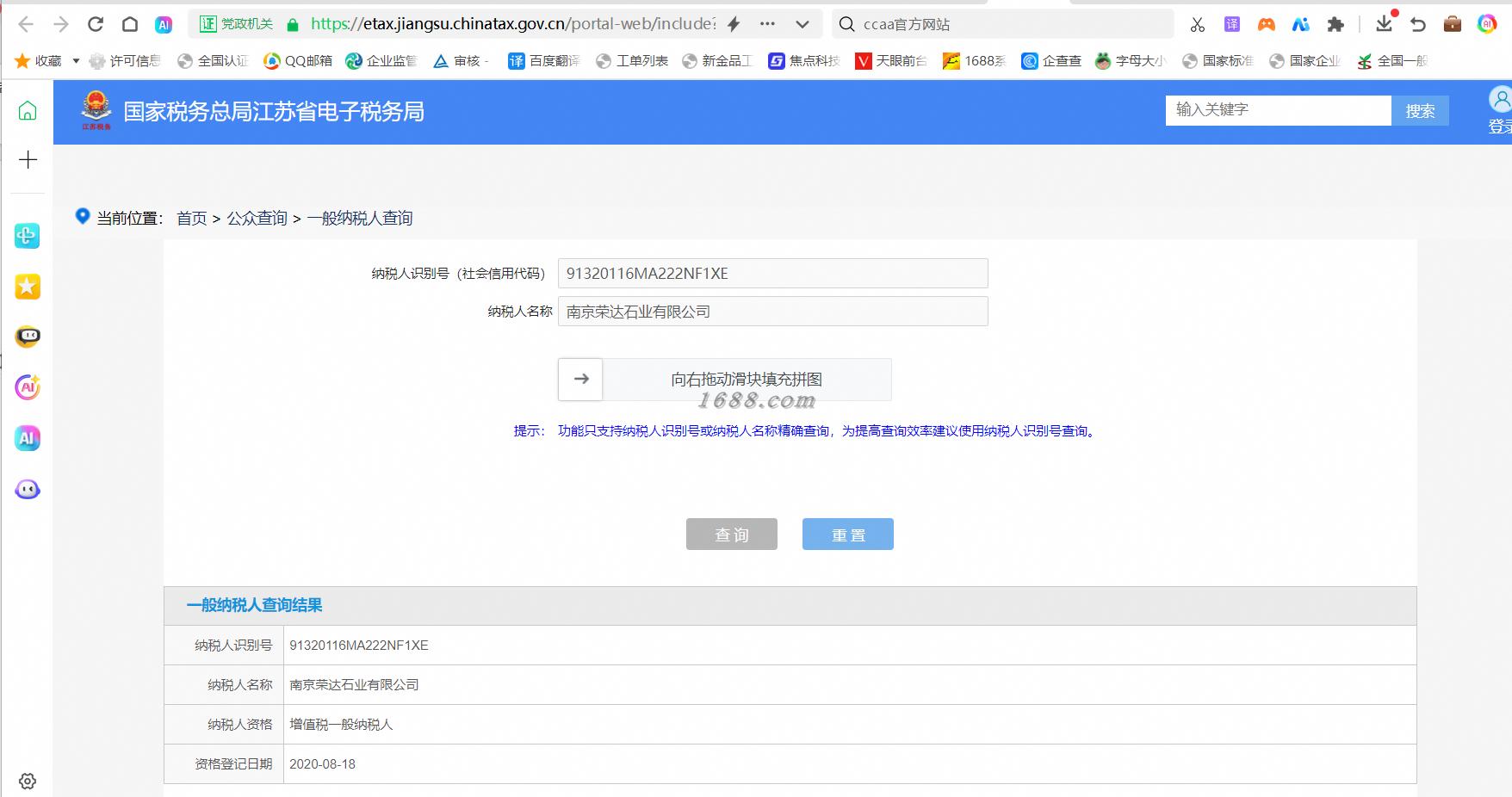Open the 全国认证 bookmark

coord(213,60)
